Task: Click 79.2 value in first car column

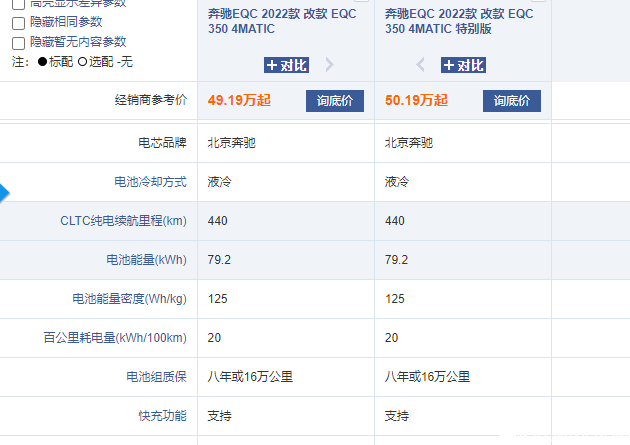Action: point(219,260)
